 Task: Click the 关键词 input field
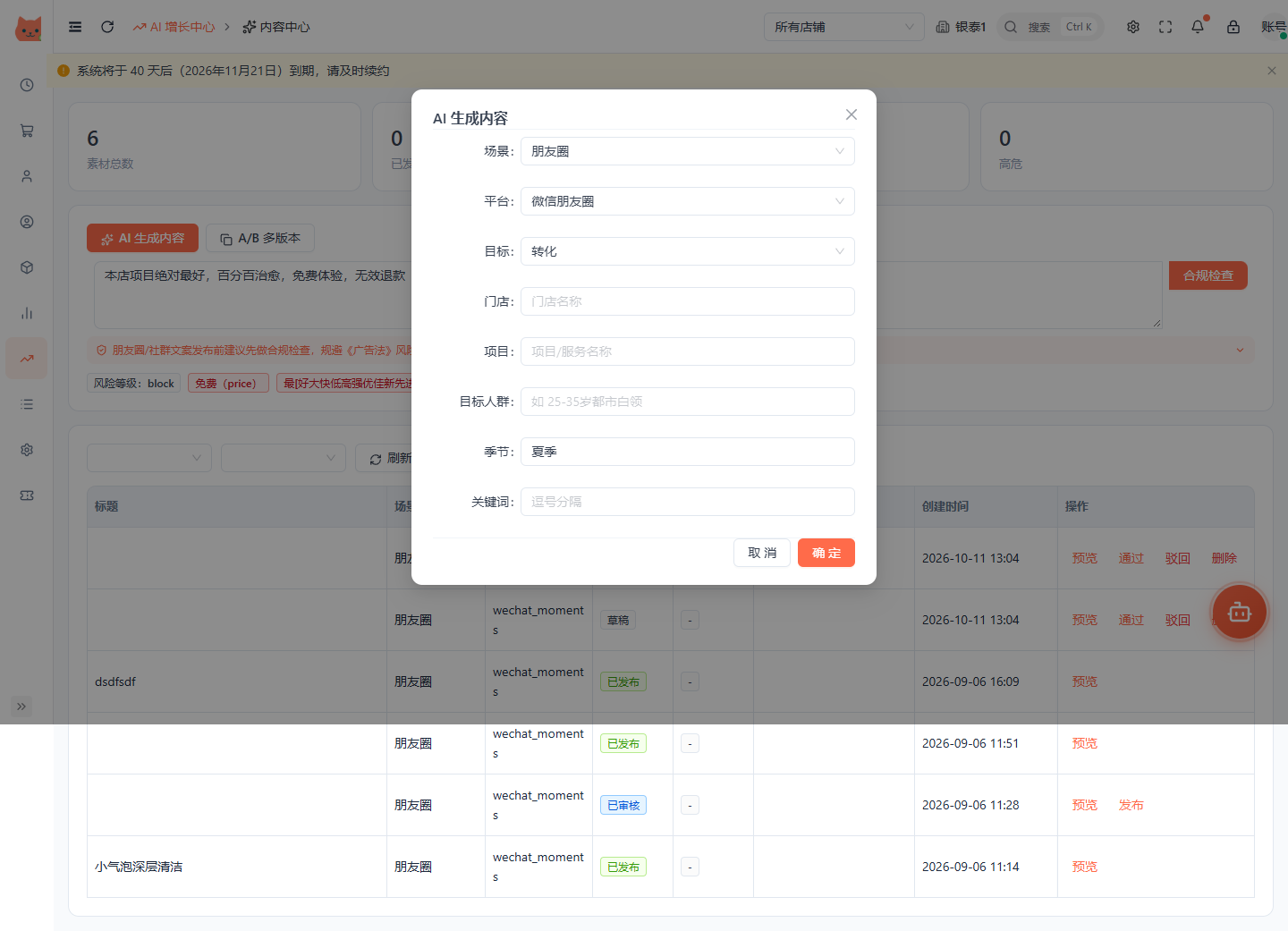click(687, 502)
